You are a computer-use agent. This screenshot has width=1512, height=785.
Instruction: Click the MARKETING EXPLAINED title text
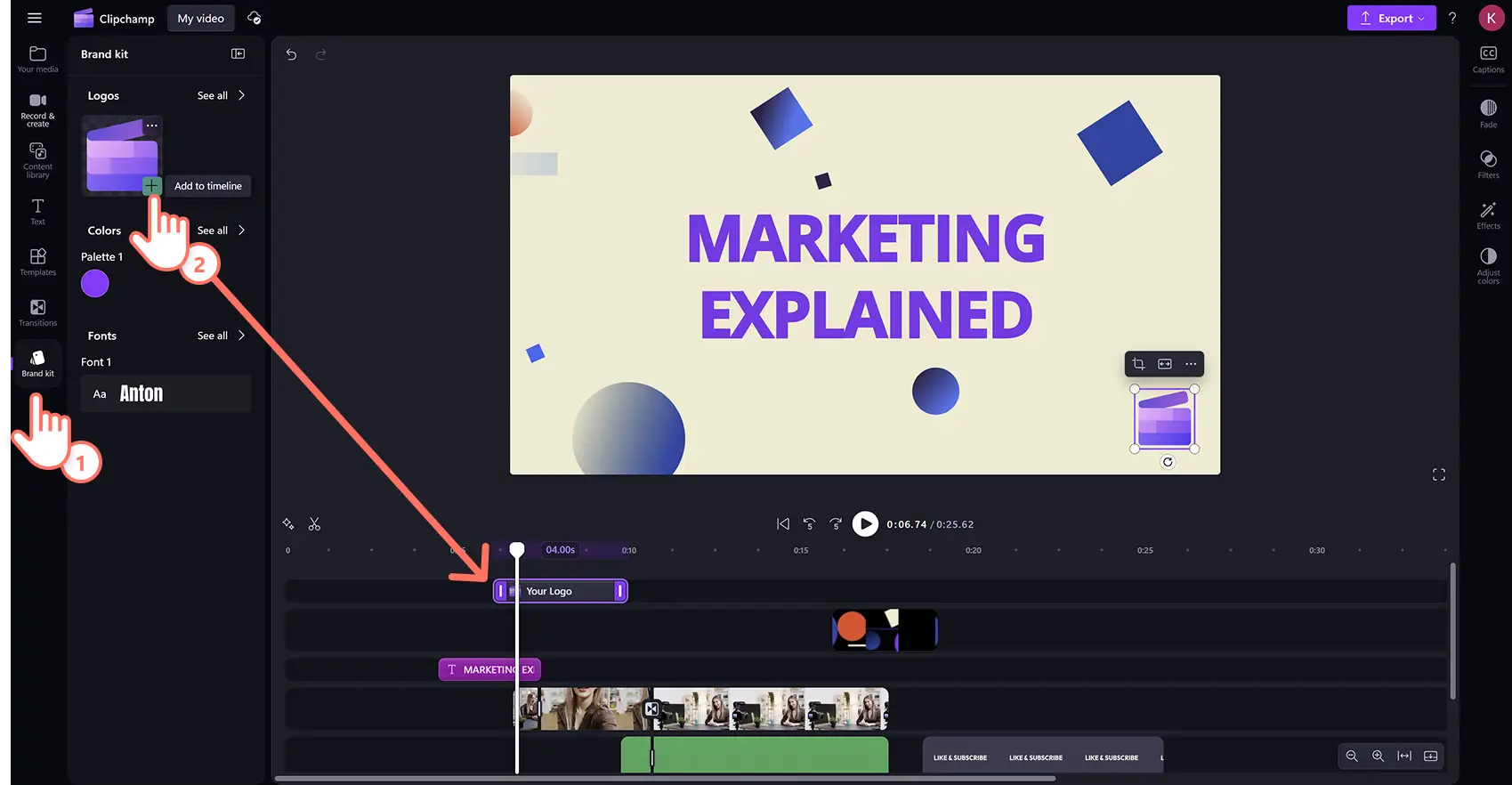866,276
